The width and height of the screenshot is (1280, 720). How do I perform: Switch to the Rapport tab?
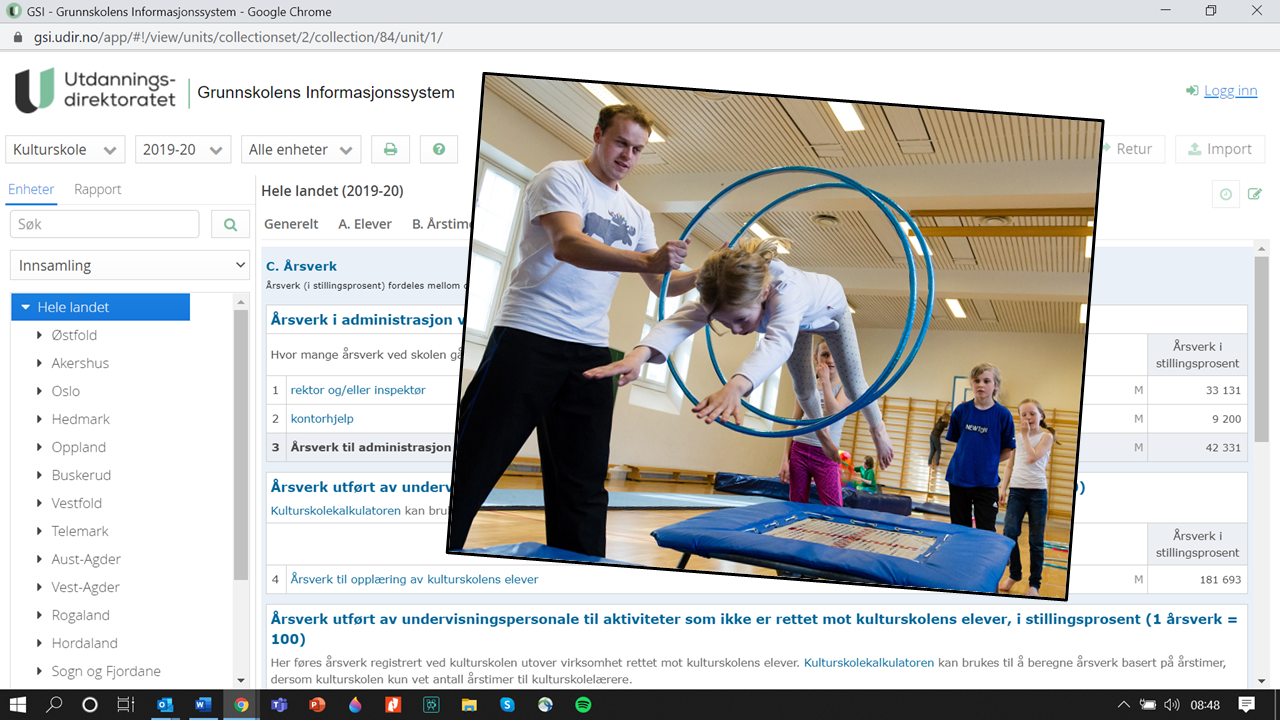click(x=97, y=189)
